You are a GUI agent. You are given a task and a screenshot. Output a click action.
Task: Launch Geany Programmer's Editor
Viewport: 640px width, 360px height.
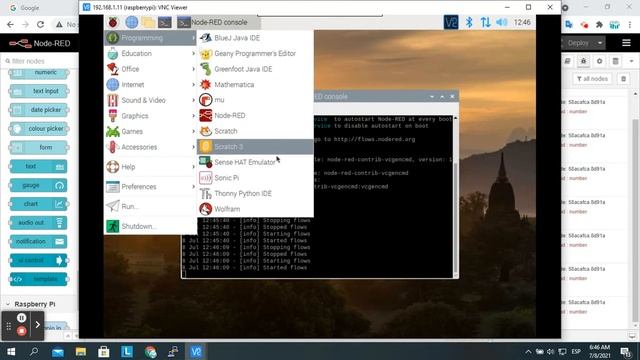pyautogui.click(x=255, y=53)
